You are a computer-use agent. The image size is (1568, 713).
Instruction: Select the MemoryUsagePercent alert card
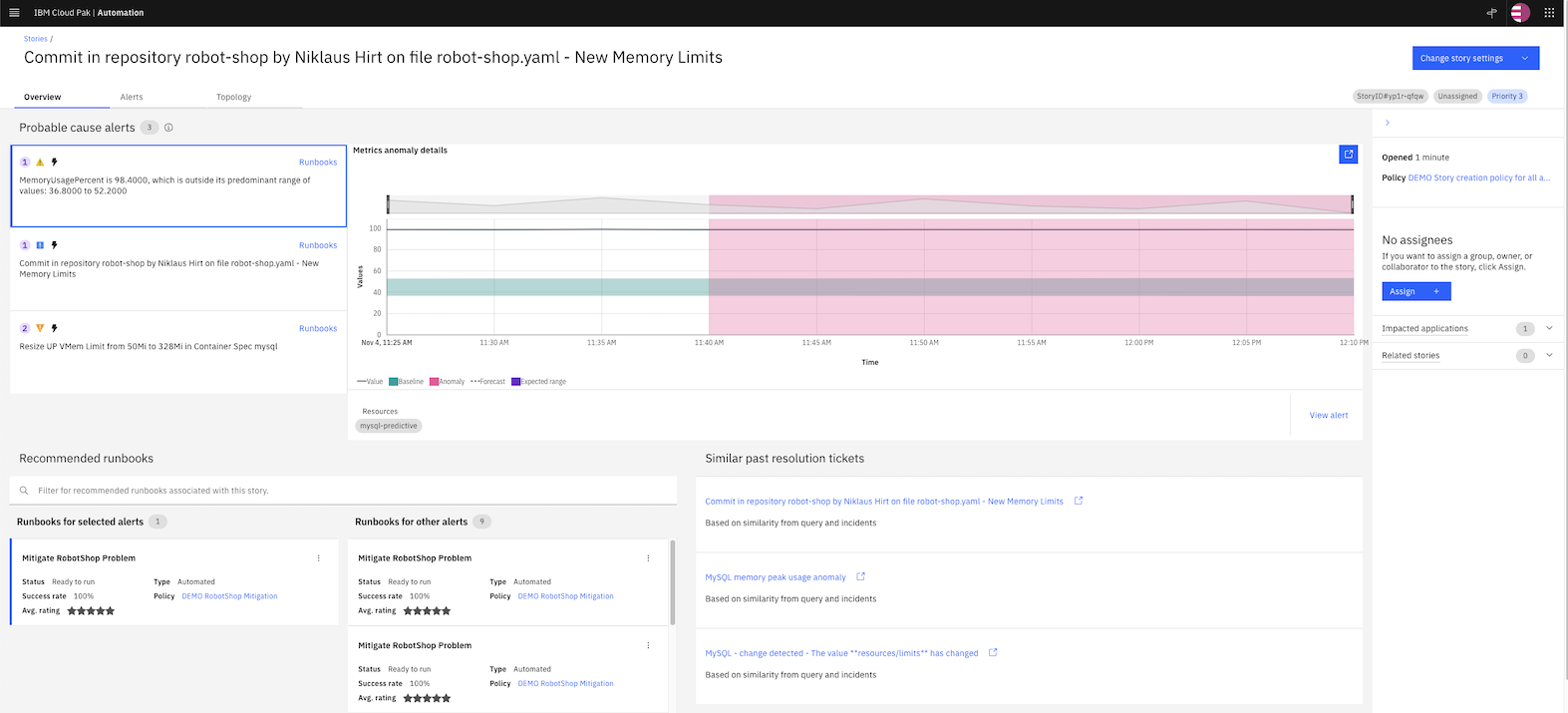178,186
